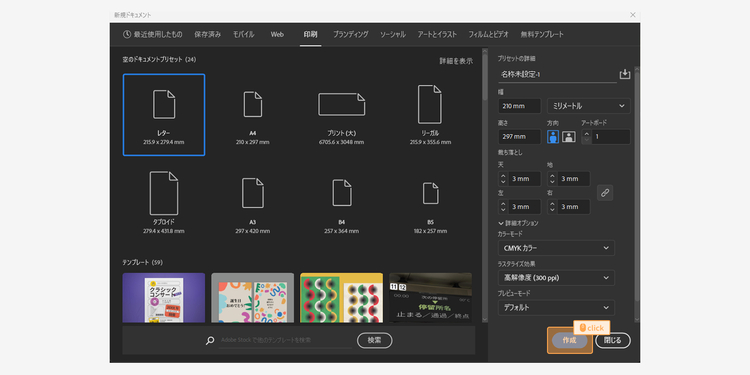Image resolution: width=750 pixels, height=375 pixels.
Task: Adjust the 左 bleed stepper
Action: pyautogui.click(x=503, y=207)
